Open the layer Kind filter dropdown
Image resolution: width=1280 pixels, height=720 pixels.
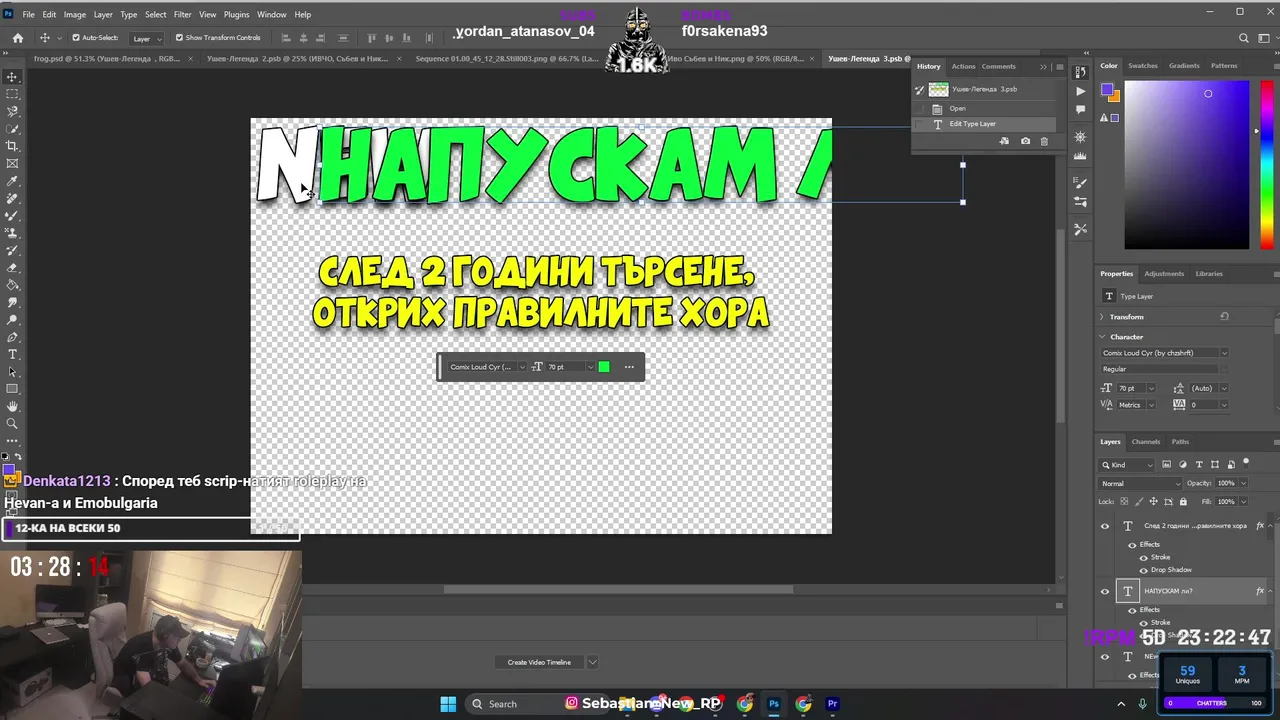1127,464
